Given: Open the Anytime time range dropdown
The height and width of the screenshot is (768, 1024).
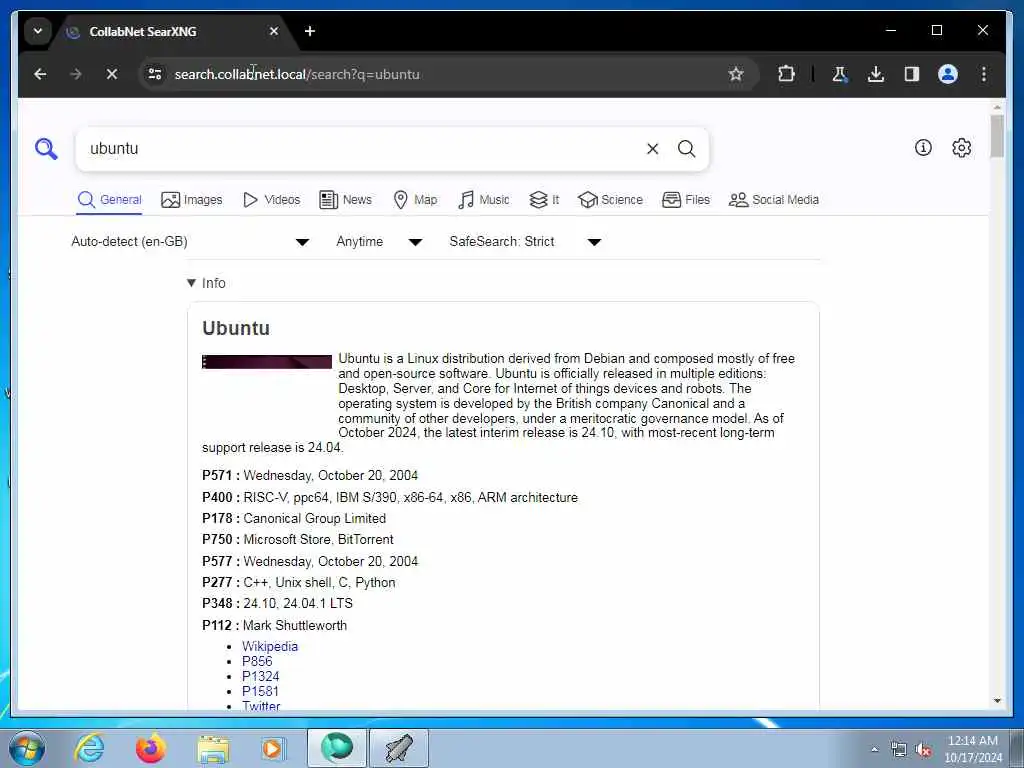Looking at the screenshot, I should click(379, 242).
